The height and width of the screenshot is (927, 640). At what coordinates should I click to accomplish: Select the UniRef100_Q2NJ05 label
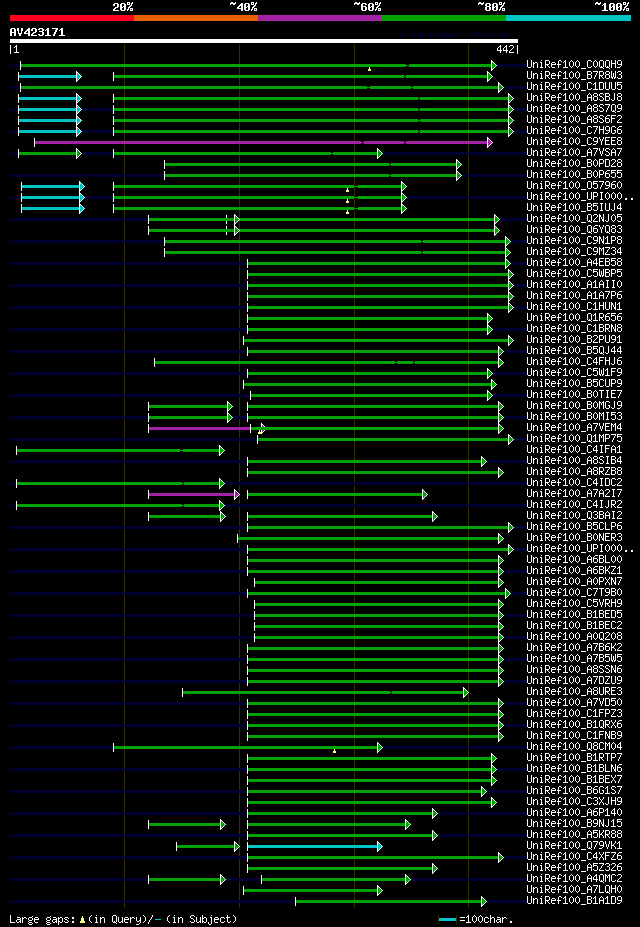point(574,219)
